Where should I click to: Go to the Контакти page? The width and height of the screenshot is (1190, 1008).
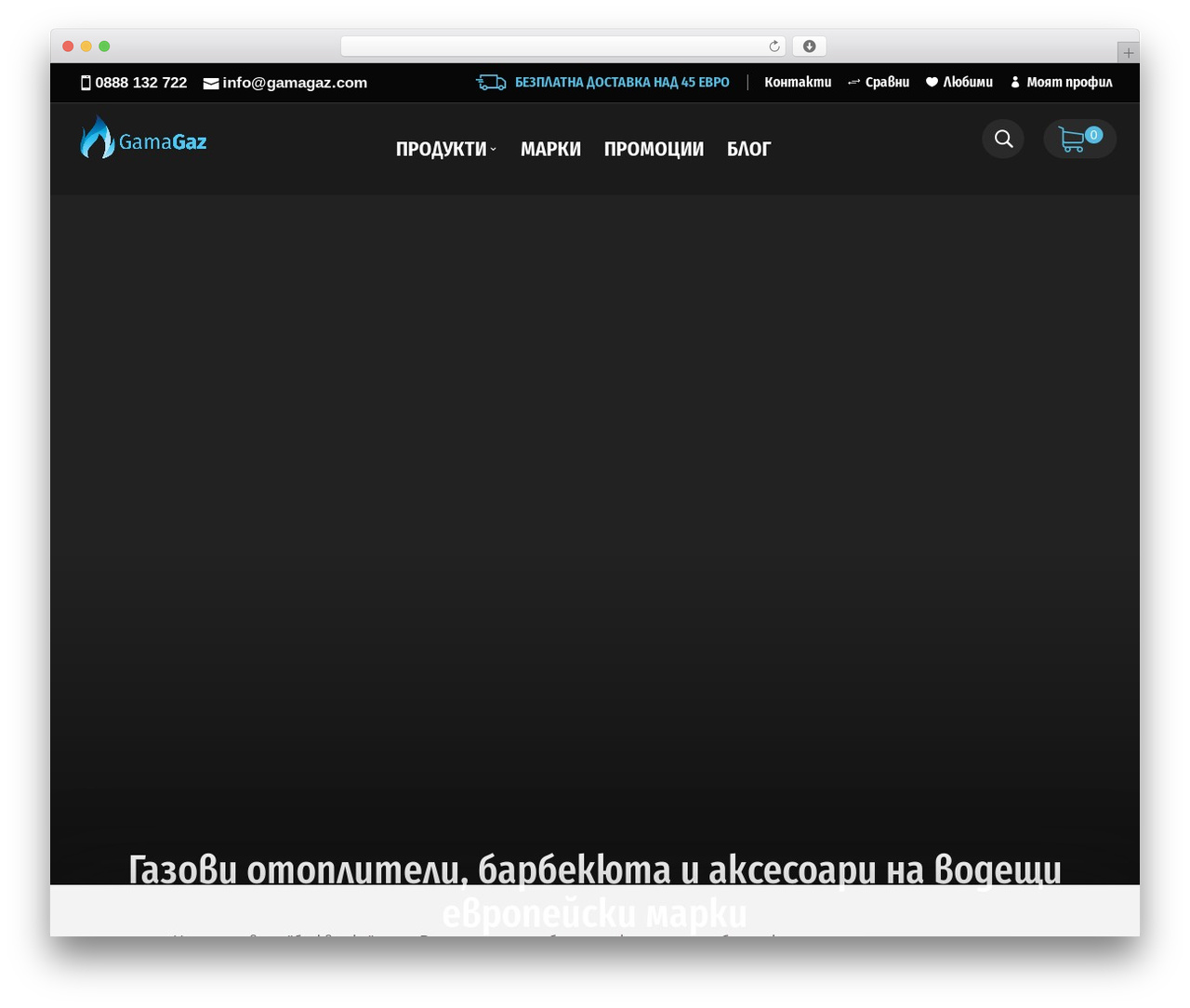coord(798,83)
